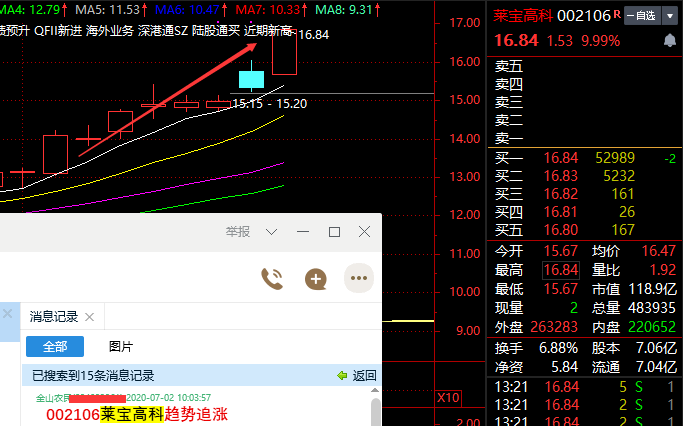Image resolution: width=683 pixels, height=426 pixels.
Task: Open the dropdown arrow beside 自选
Action: 670,16
